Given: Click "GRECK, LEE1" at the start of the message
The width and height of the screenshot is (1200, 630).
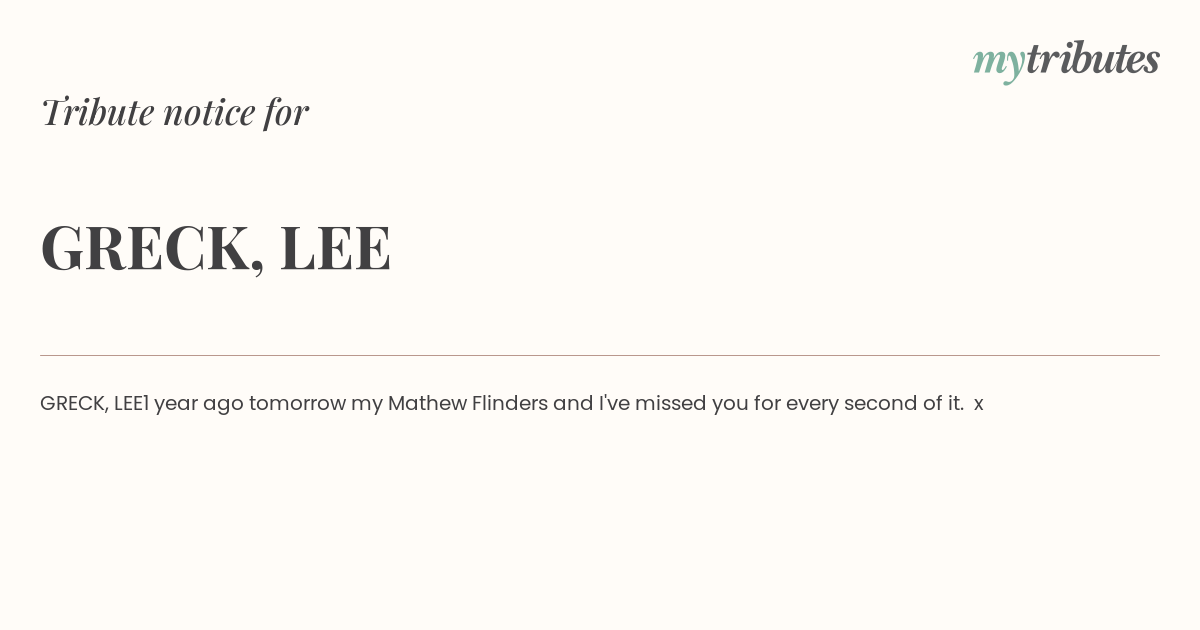Looking at the screenshot, I should (94, 404).
